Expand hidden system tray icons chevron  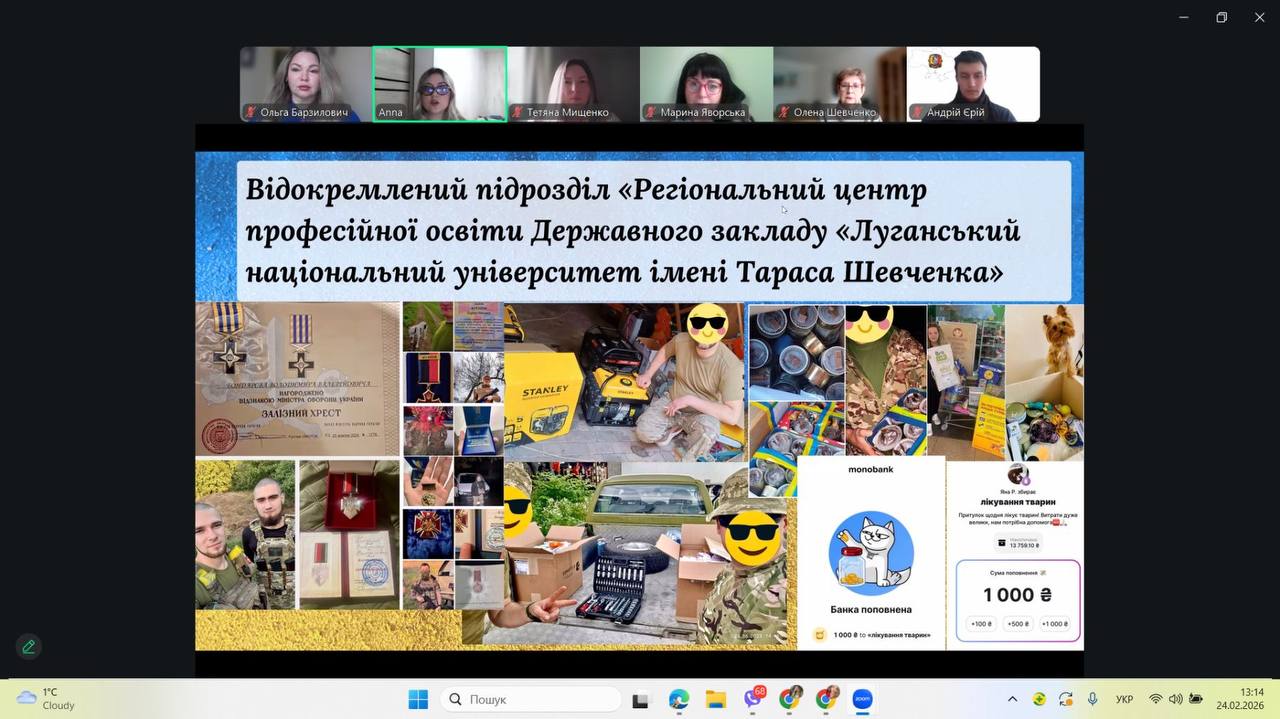(1012, 699)
